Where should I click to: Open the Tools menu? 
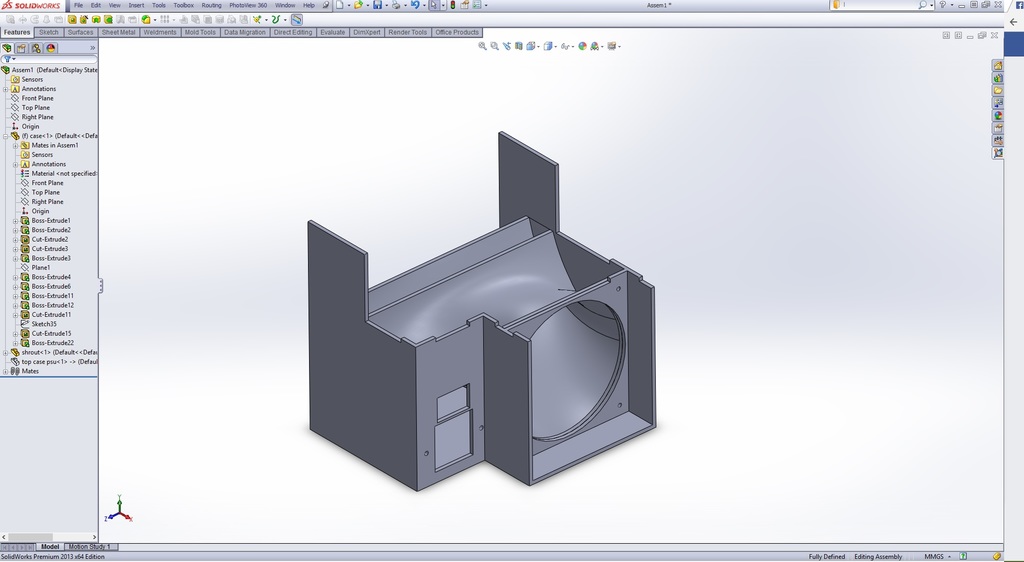pyautogui.click(x=159, y=5)
